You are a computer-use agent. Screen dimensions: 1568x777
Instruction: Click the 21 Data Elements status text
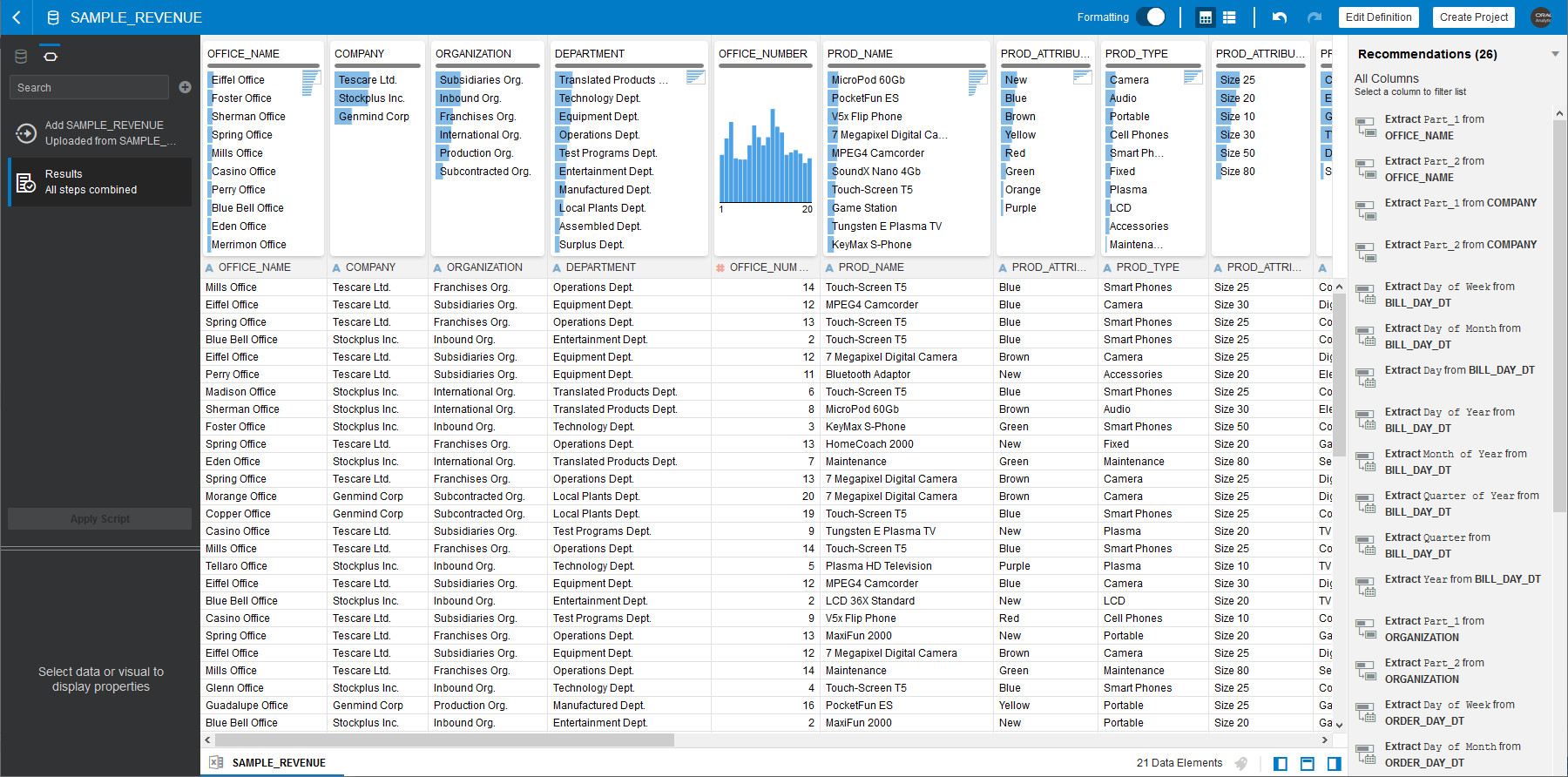tap(1179, 763)
